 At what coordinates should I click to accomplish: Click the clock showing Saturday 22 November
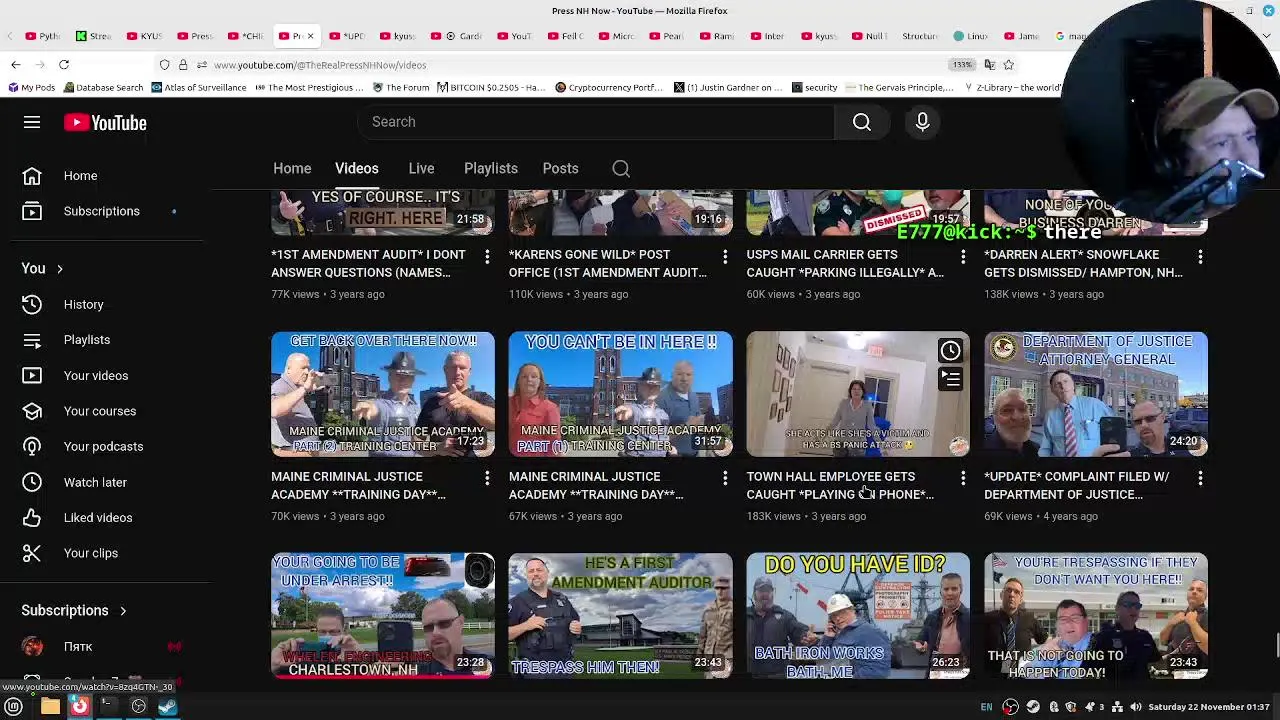tap(1209, 707)
